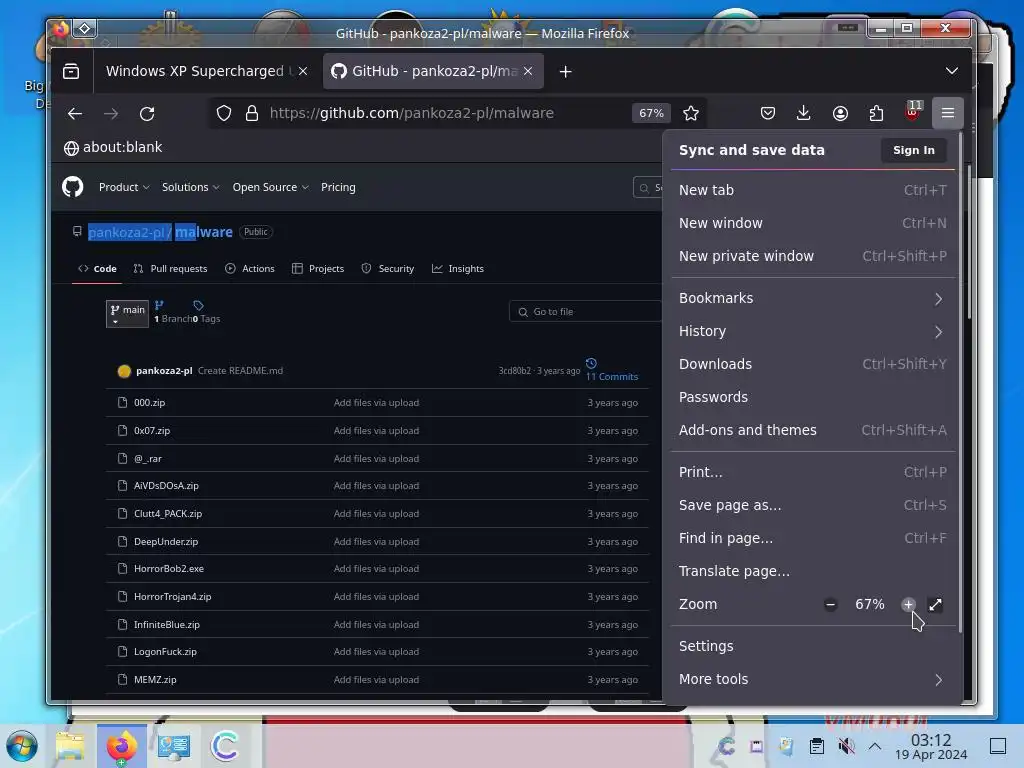This screenshot has height=768, width=1024.
Task: Zoom in with the plus button
Action: click(908, 605)
